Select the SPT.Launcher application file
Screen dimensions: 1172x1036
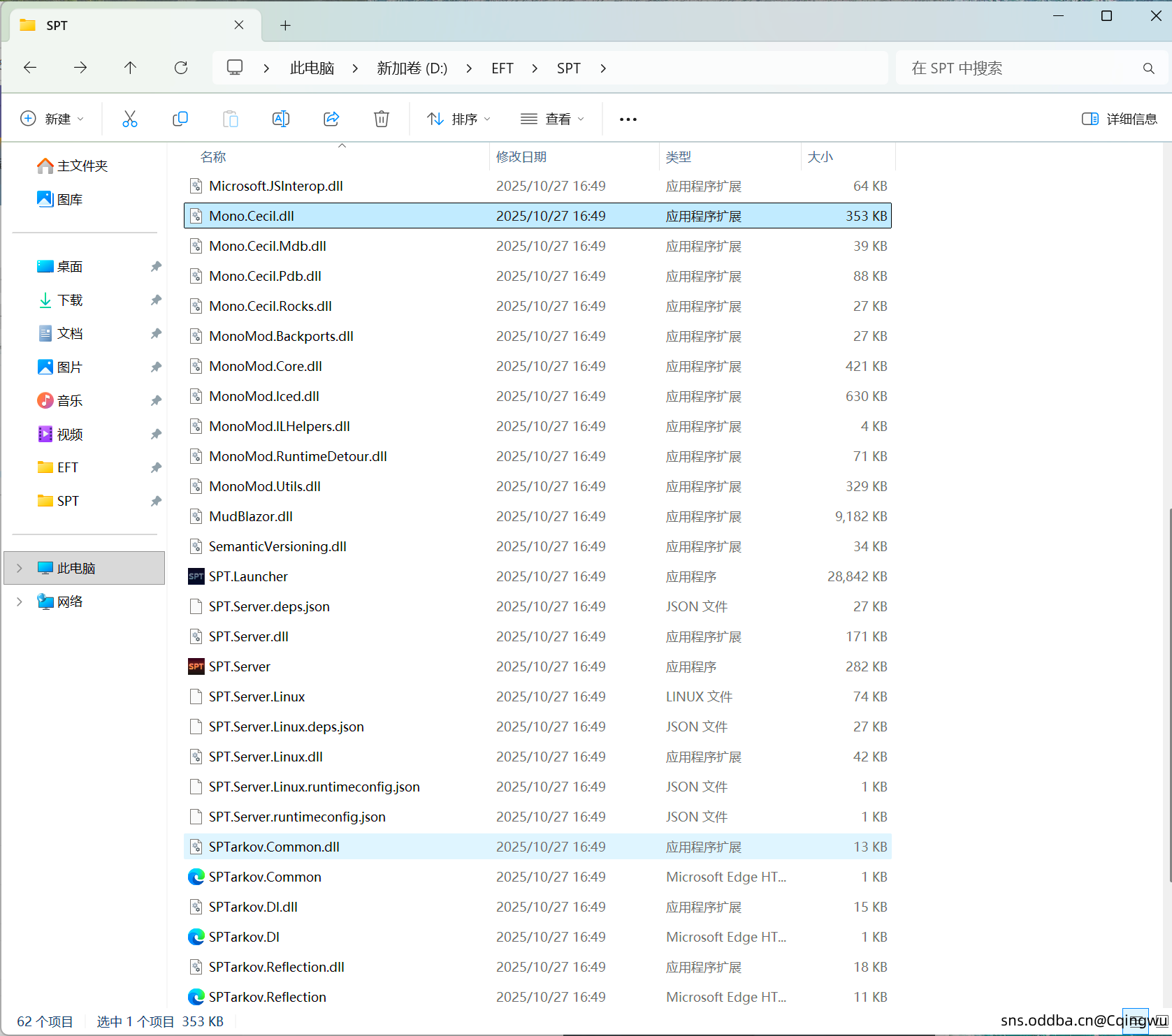(248, 576)
